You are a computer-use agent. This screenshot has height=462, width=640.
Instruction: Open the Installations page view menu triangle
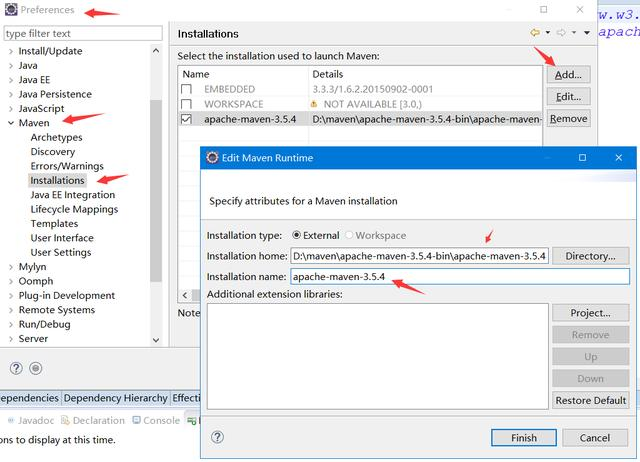587,33
